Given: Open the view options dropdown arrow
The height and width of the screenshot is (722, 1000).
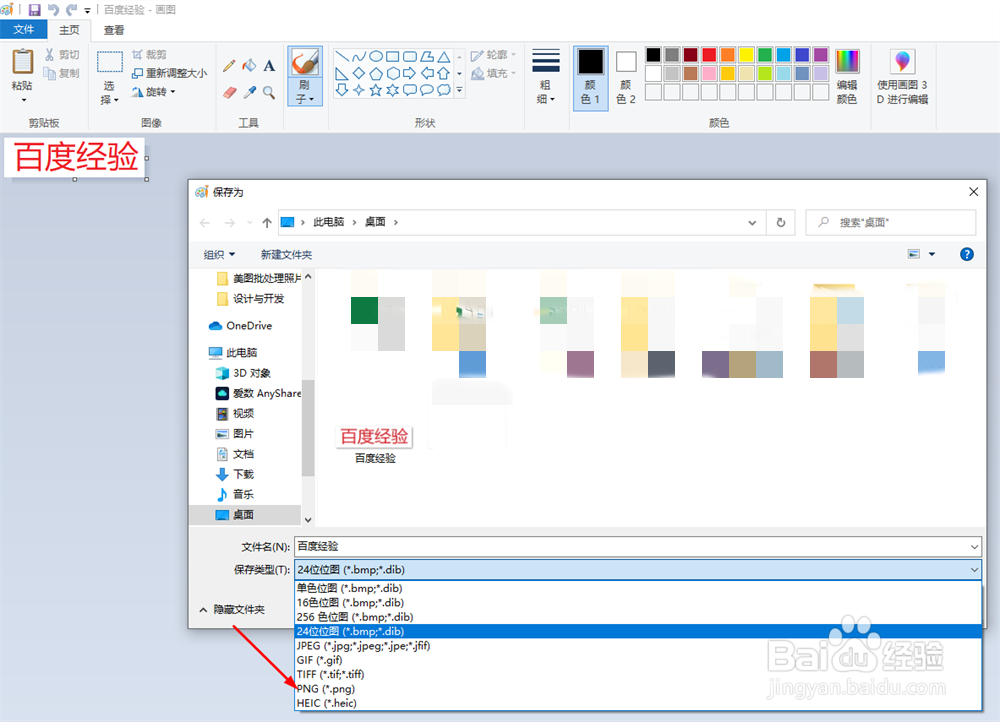Looking at the screenshot, I should tap(932, 254).
